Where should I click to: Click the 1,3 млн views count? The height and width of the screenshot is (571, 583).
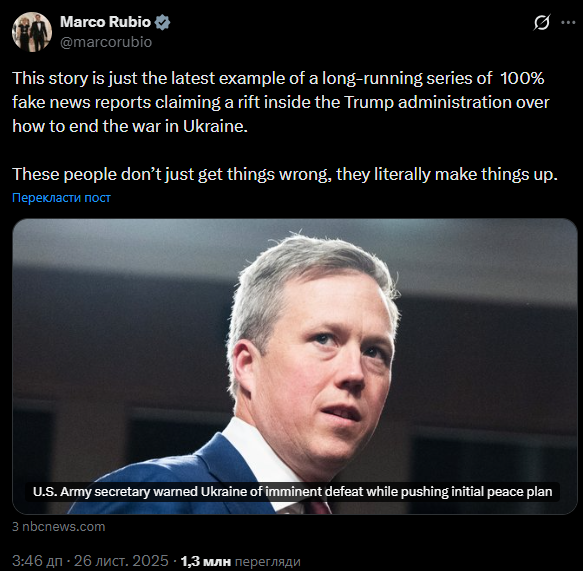[x=206, y=561]
